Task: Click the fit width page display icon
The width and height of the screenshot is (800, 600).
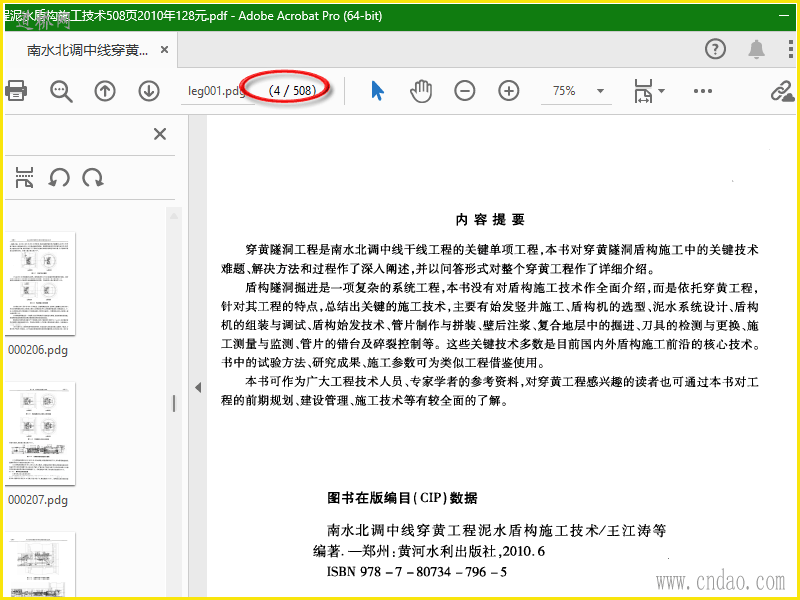Action: [x=643, y=91]
